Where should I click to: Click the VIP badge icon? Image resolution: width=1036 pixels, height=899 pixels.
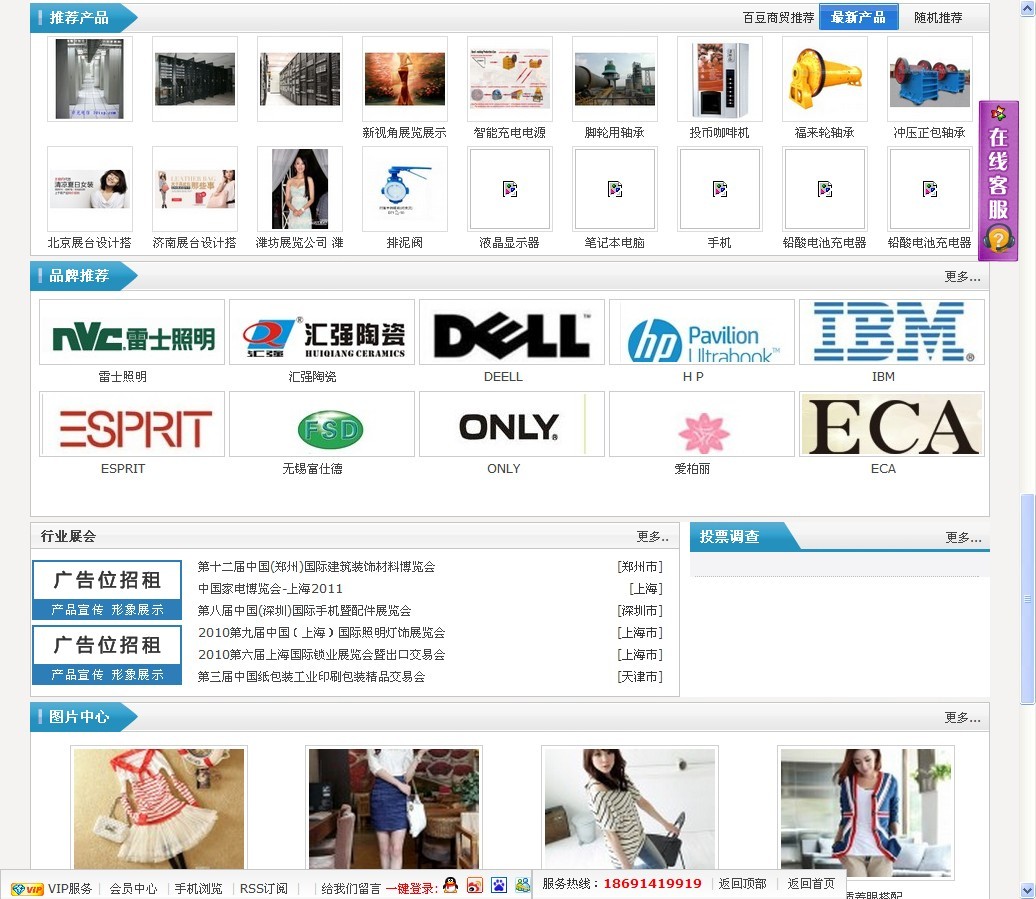tap(27, 889)
